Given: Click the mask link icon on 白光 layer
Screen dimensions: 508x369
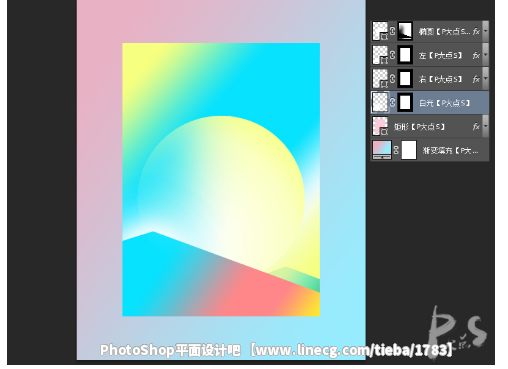Looking at the screenshot, I should pyautogui.click(x=392, y=102).
